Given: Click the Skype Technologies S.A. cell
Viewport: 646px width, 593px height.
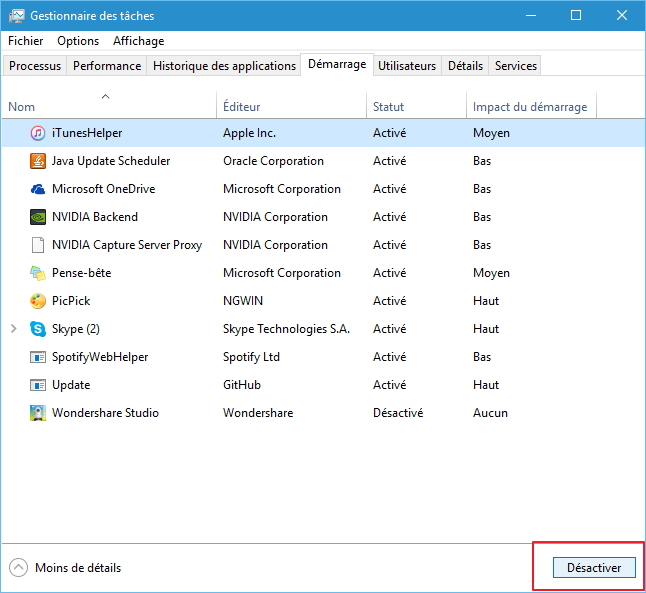Looking at the screenshot, I should pos(286,329).
